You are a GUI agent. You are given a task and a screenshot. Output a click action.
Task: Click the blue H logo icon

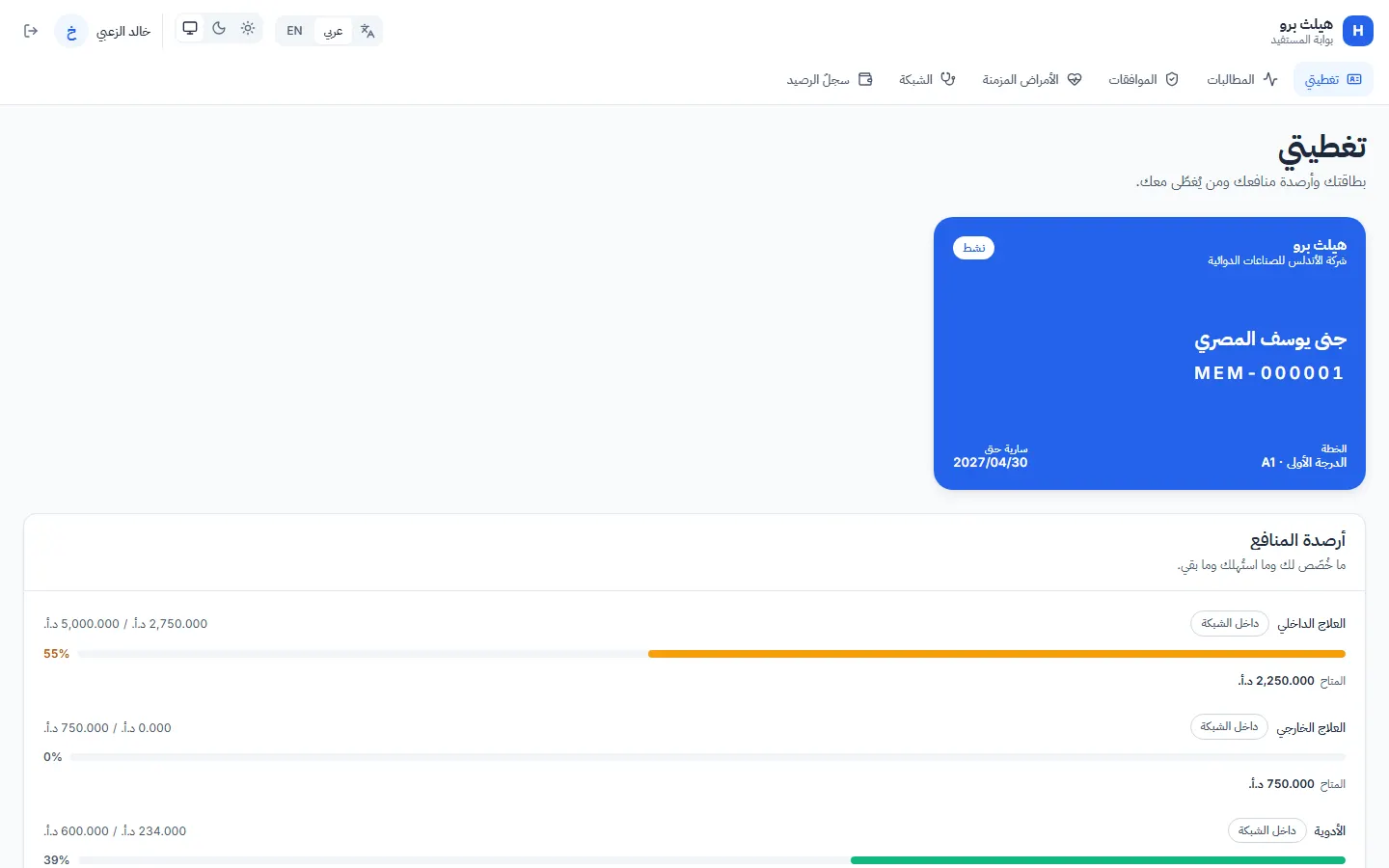pyautogui.click(x=1358, y=31)
